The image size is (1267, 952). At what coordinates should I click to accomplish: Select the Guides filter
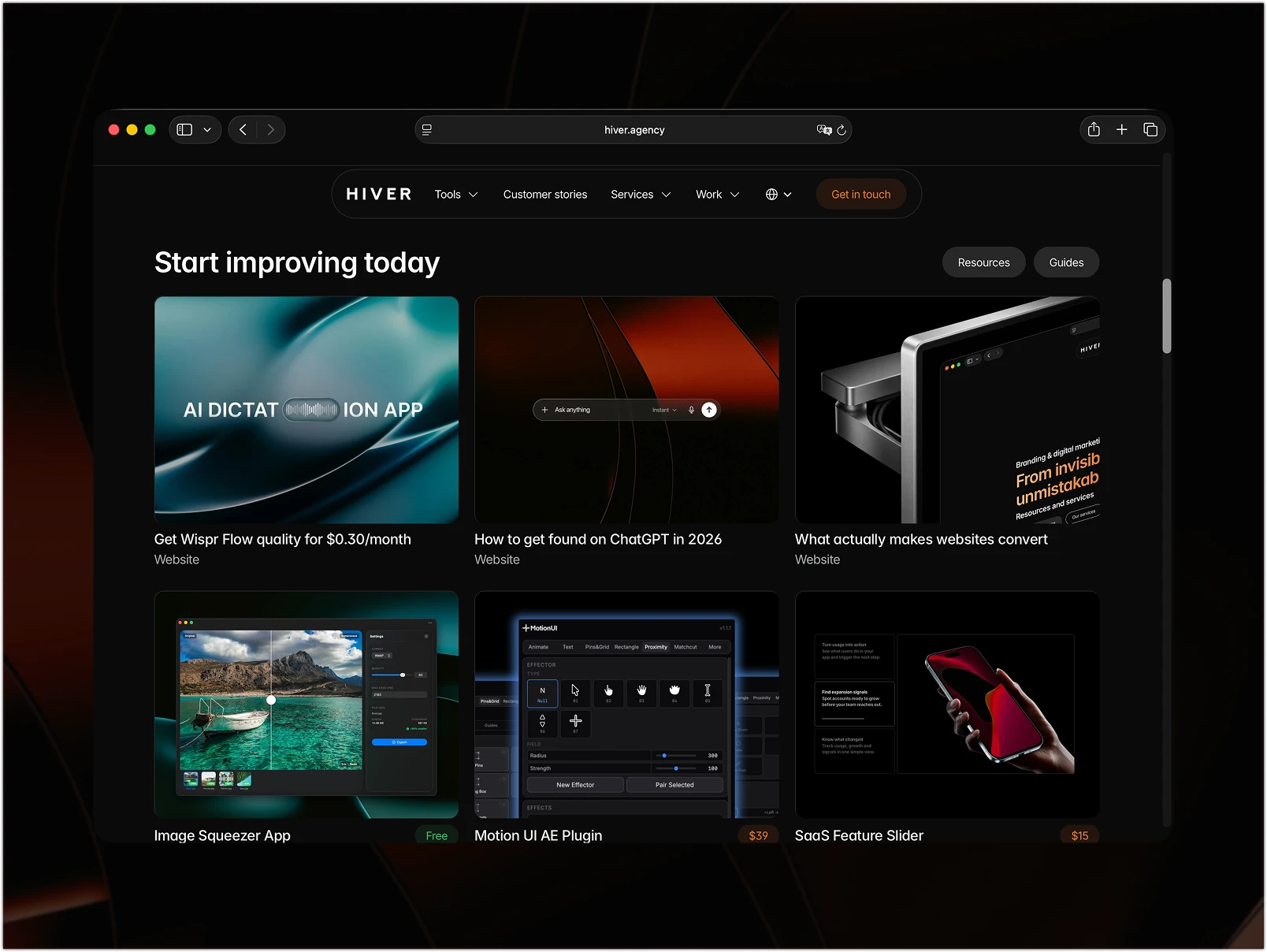pyautogui.click(x=1066, y=262)
